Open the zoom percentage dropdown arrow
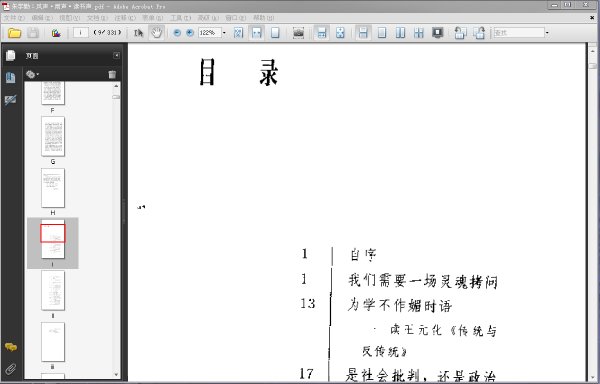Image resolution: width=600 pixels, height=384 pixels. coord(224,33)
